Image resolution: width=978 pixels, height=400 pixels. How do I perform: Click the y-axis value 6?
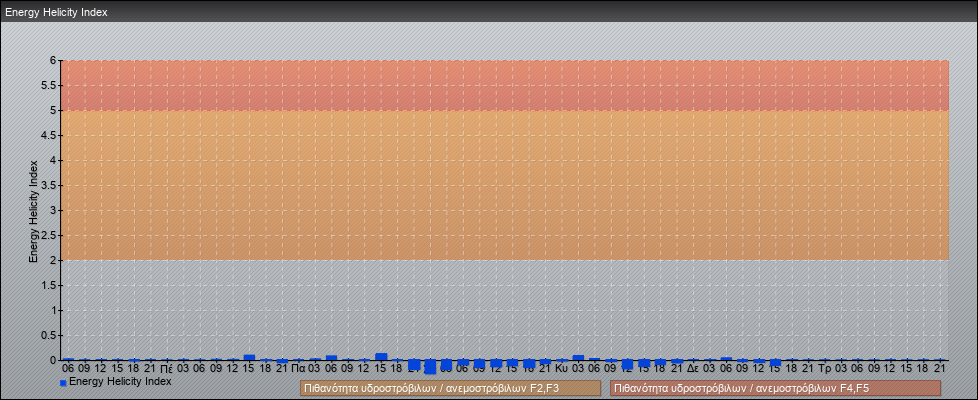pyautogui.click(x=54, y=61)
